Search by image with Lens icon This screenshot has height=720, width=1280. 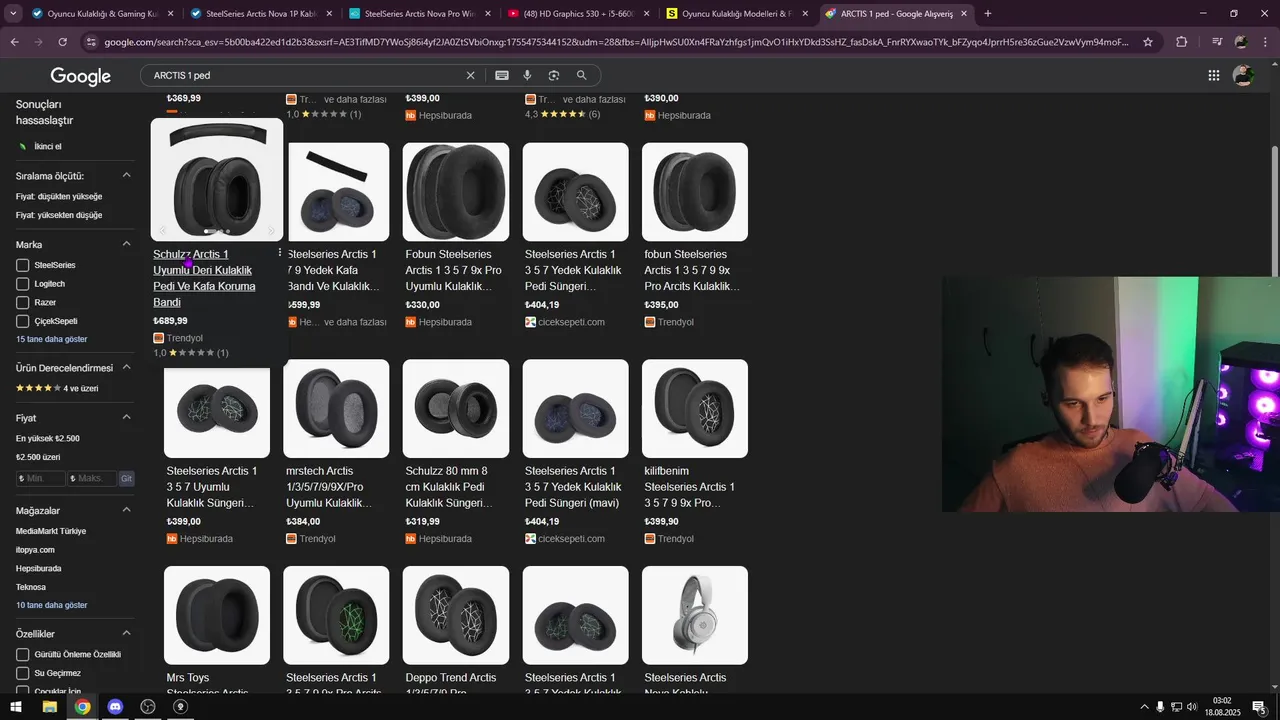coord(554,75)
